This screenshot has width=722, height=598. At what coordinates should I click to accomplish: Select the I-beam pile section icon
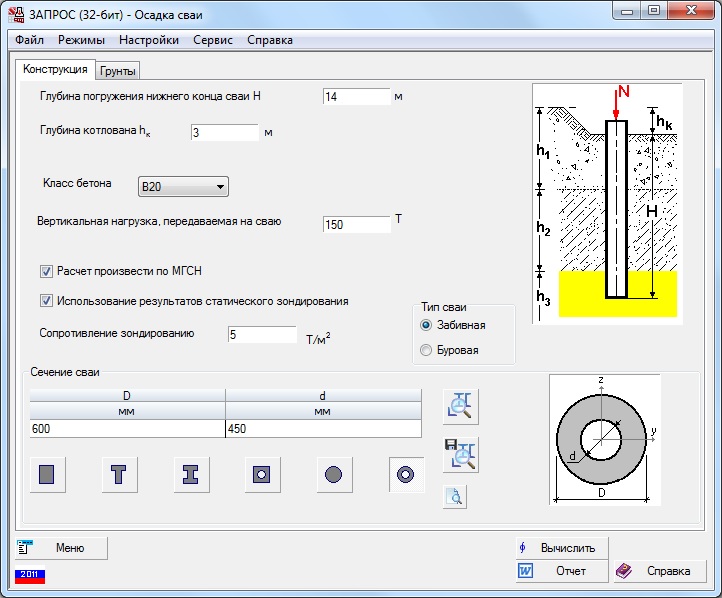coord(191,474)
